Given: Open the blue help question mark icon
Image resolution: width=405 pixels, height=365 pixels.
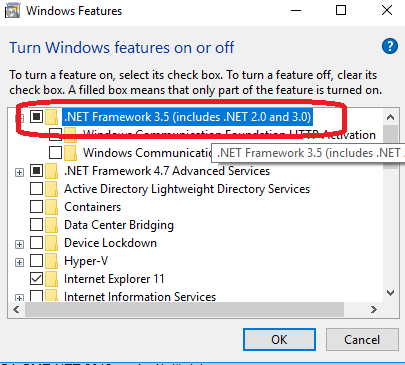Looking at the screenshot, I should 390,46.
